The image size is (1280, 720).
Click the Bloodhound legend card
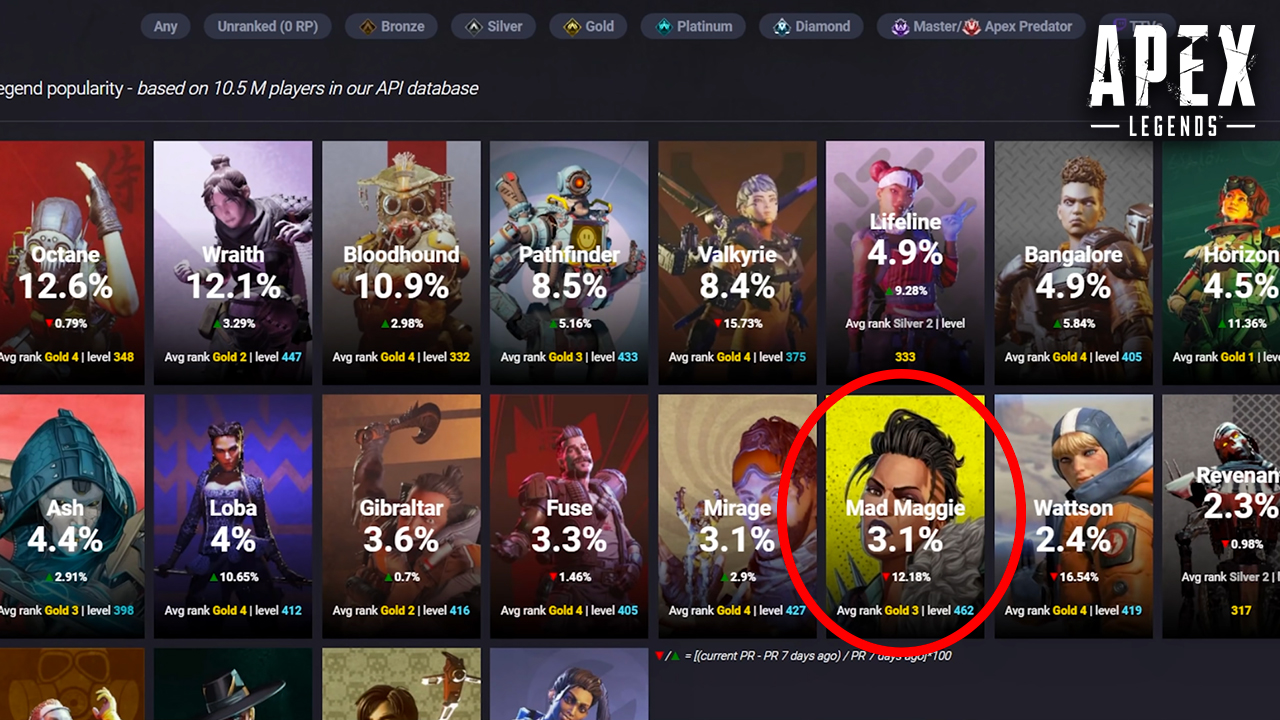tap(401, 263)
